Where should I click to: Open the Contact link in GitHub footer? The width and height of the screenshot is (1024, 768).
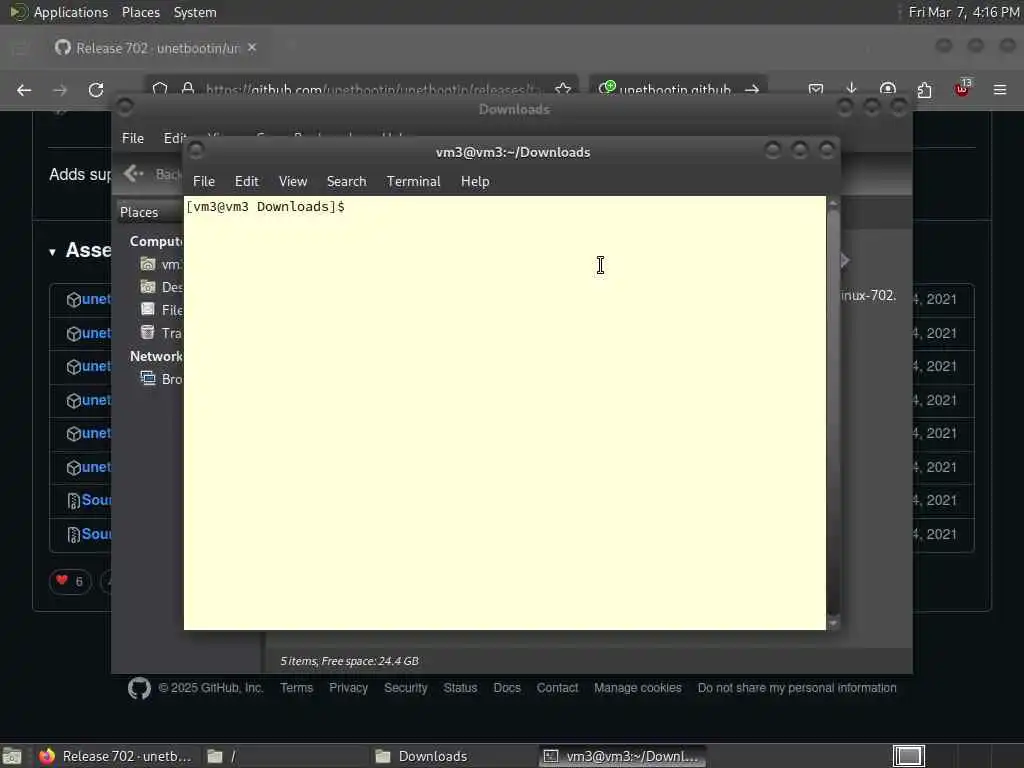(x=557, y=688)
